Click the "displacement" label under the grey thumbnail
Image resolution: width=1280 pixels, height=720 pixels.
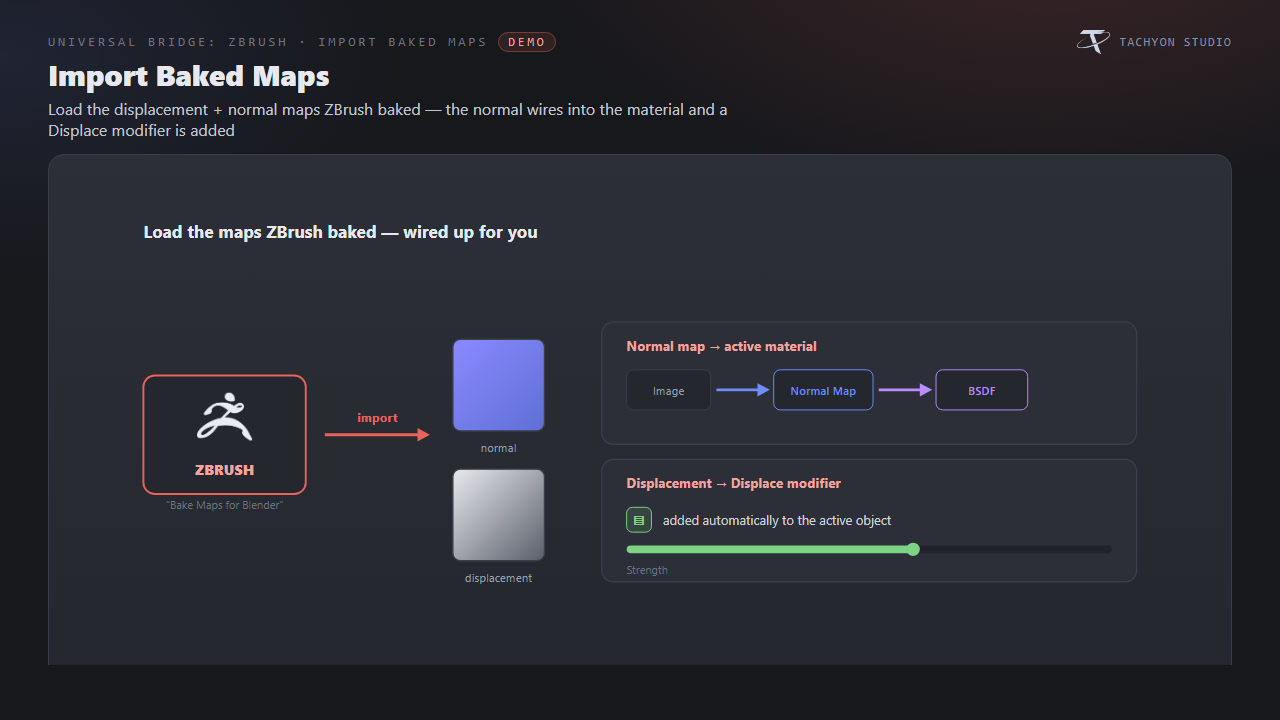point(498,578)
